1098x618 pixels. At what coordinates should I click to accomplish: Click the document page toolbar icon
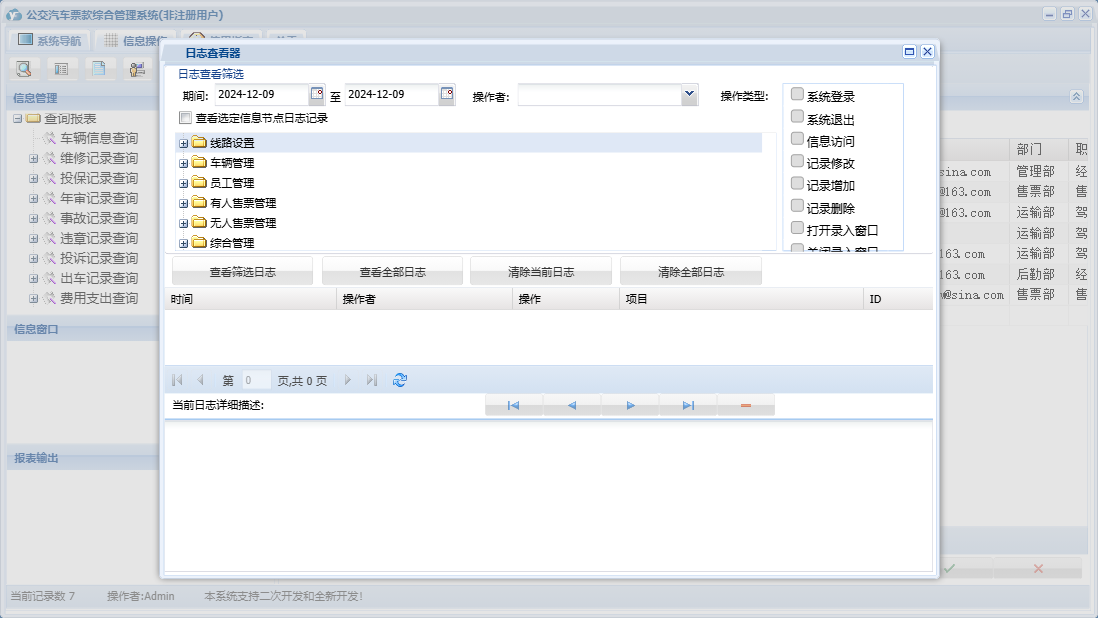[99, 69]
